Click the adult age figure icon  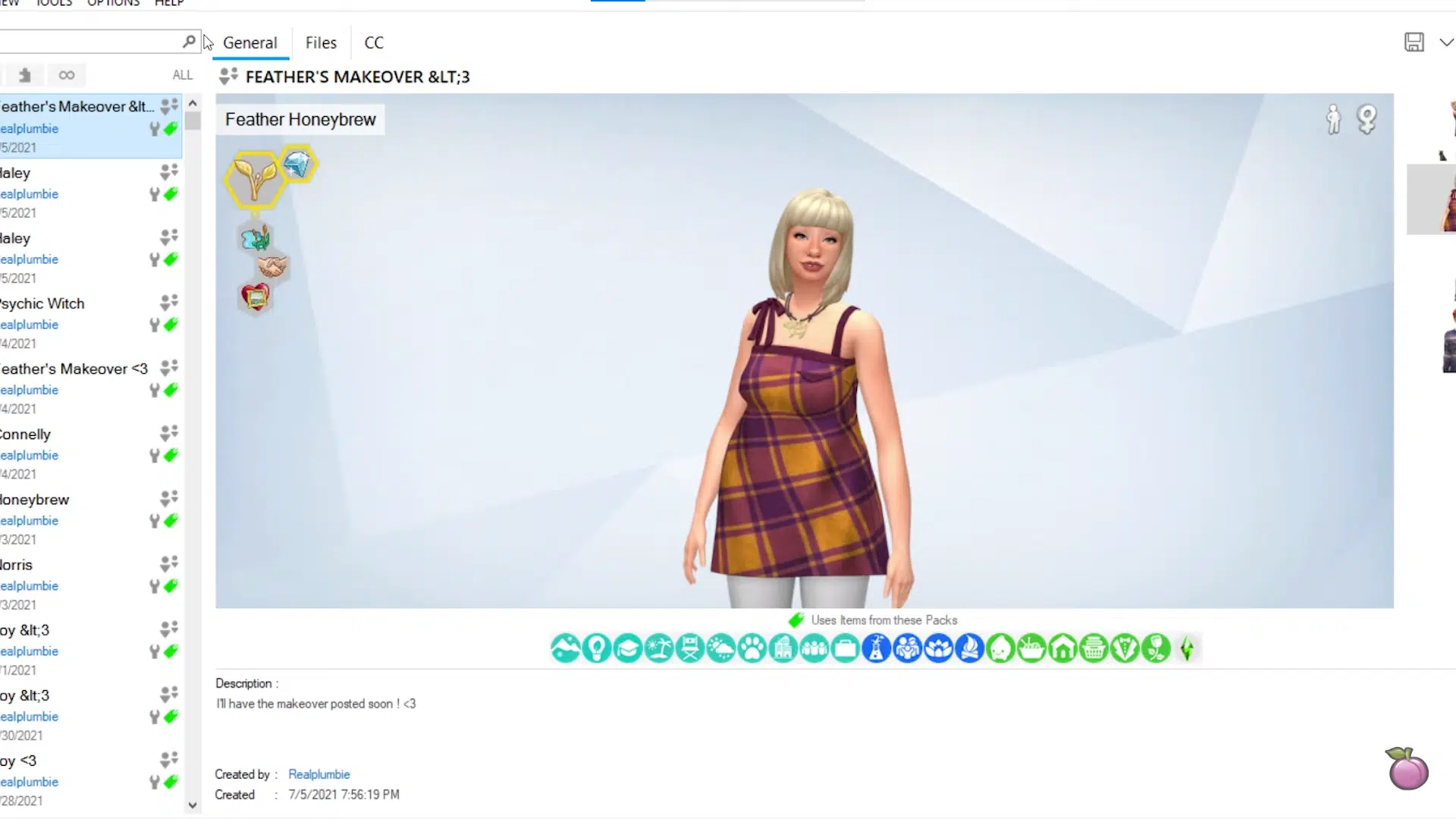[1333, 119]
